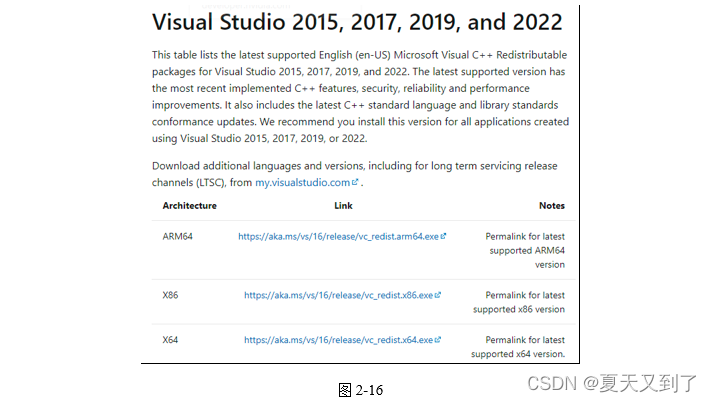
Task: Click the Link column header
Action: click(343, 206)
